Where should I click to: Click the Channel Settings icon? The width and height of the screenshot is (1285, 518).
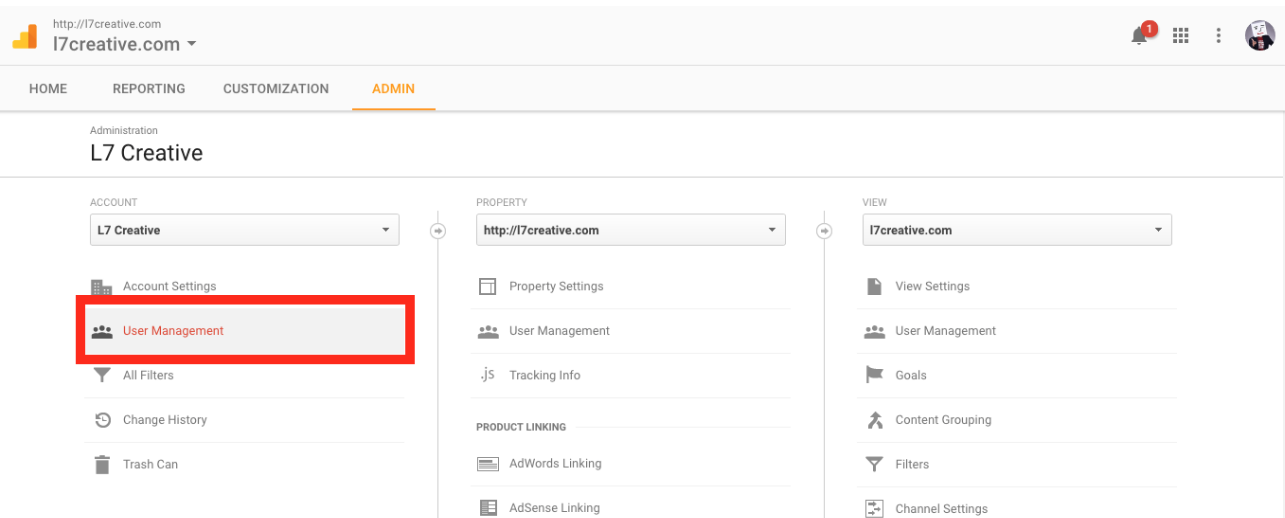pos(874,509)
